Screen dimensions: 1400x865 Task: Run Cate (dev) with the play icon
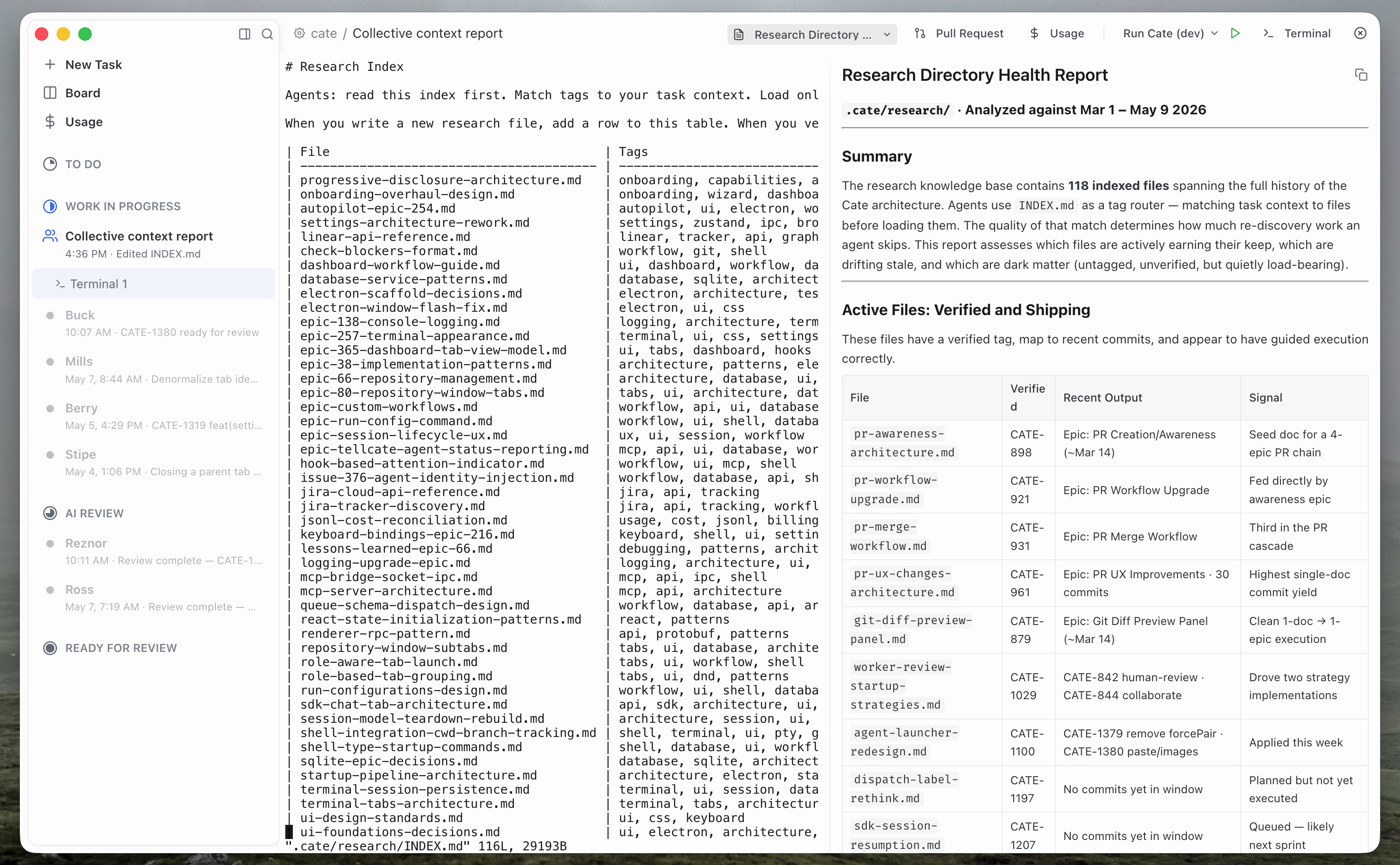[x=1235, y=33]
